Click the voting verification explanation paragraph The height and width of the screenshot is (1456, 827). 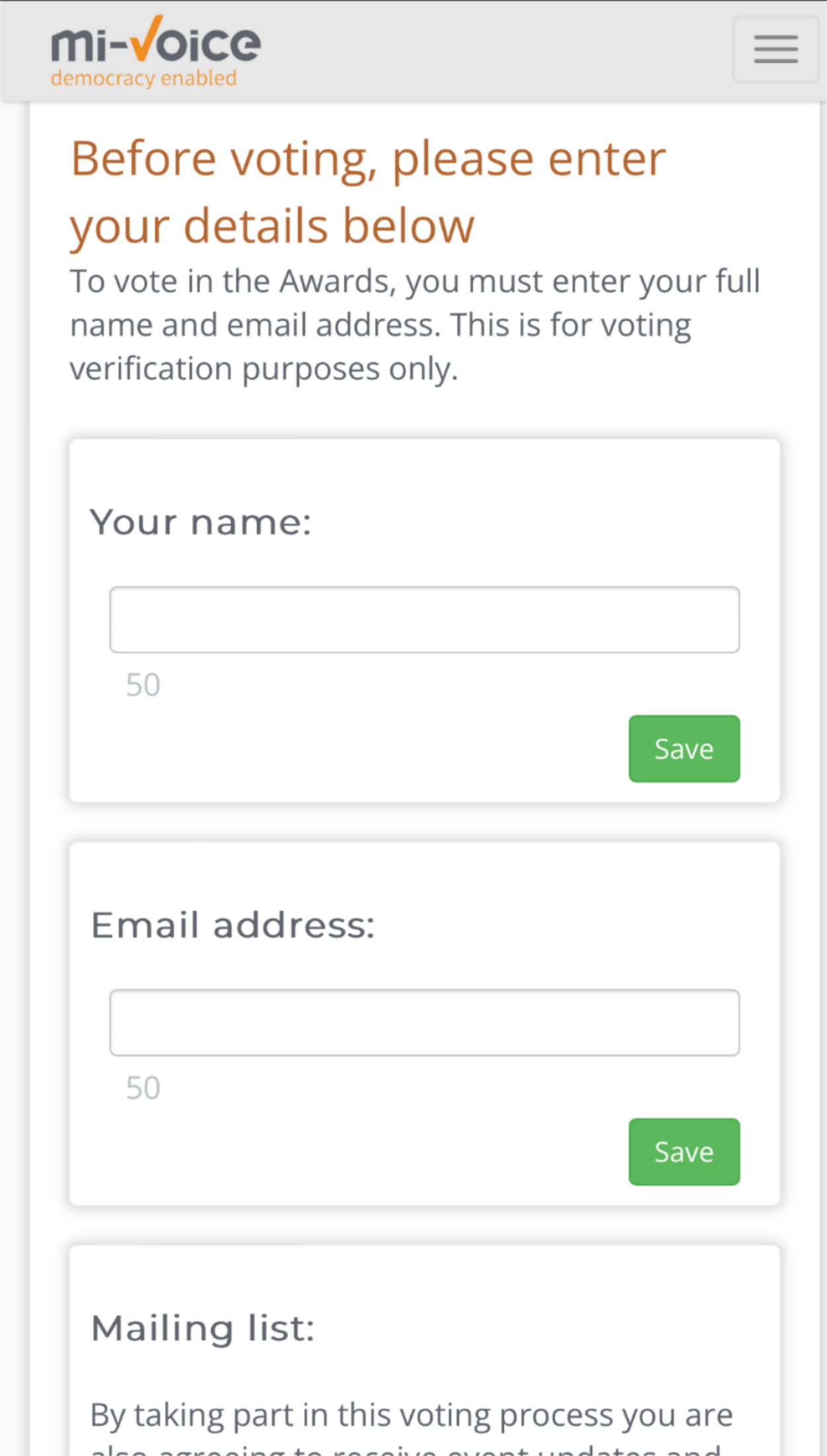tap(415, 325)
